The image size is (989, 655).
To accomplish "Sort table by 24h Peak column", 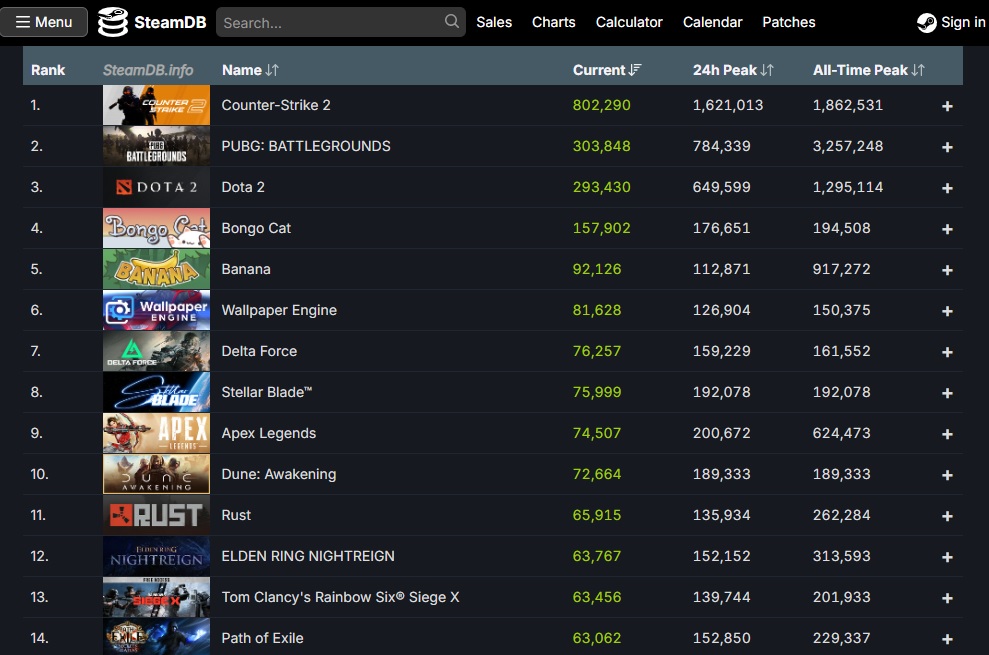I will (x=733, y=70).
